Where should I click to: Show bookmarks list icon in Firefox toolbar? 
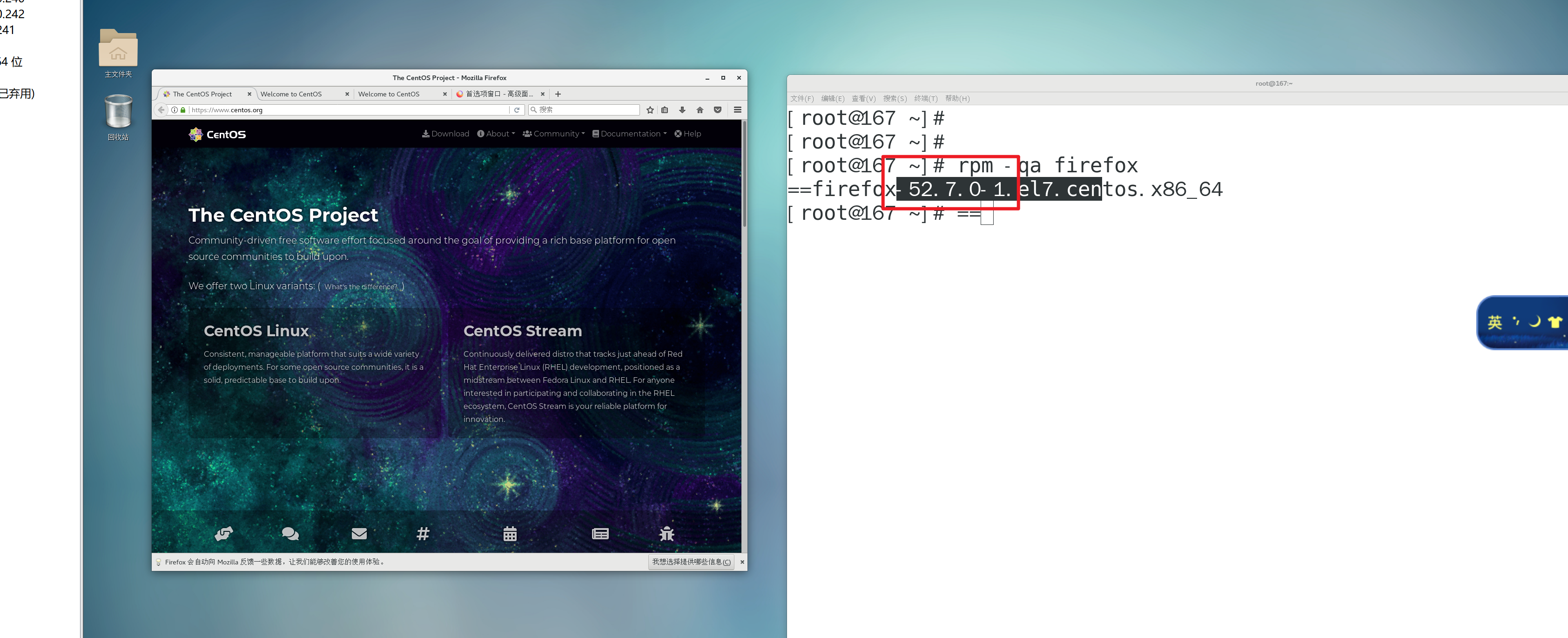click(x=665, y=110)
